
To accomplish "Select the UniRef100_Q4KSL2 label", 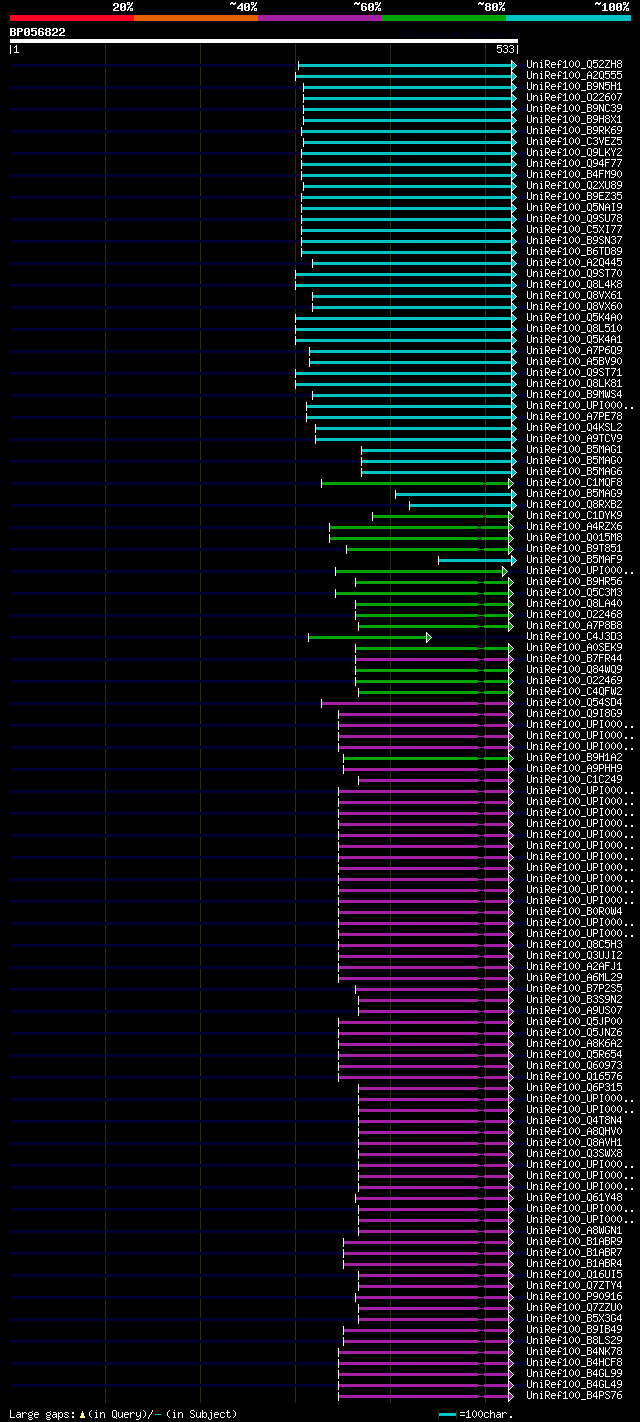I will tap(574, 427).
